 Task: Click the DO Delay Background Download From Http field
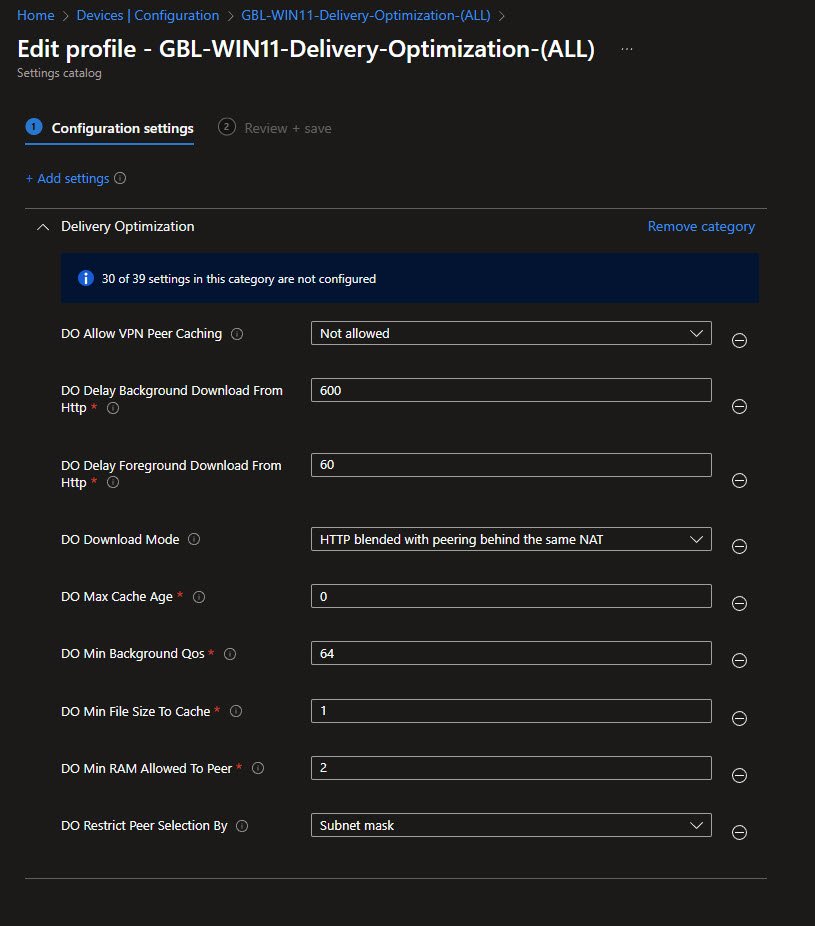coord(511,390)
